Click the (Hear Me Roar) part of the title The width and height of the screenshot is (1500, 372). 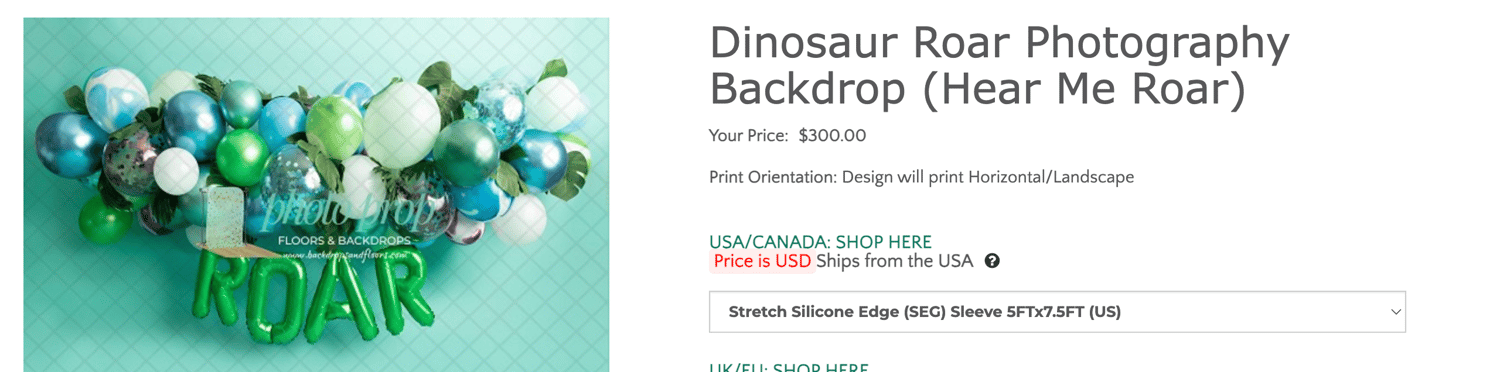(1083, 89)
